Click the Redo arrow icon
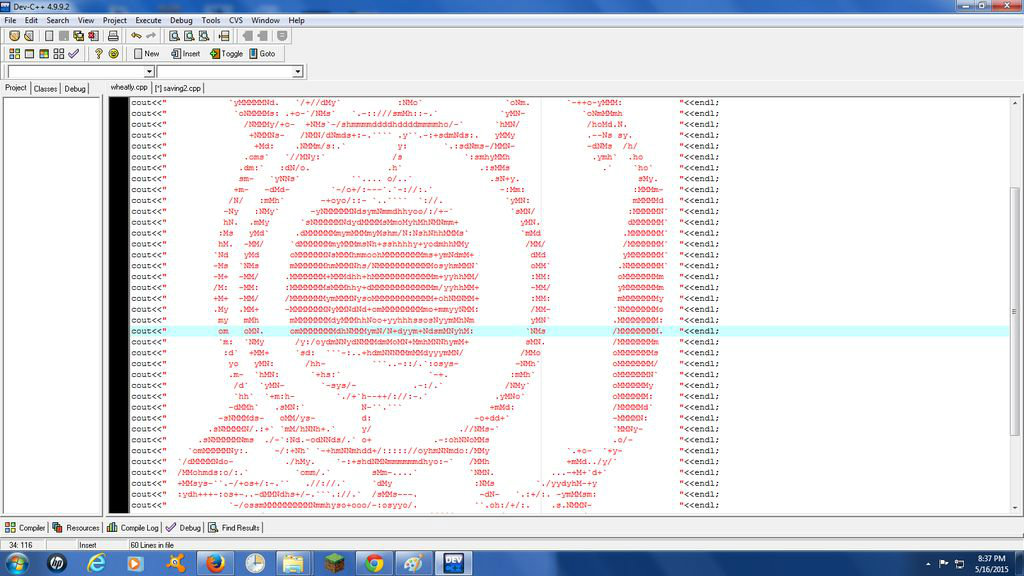The height and width of the screenshot is (576, 1024). coord(151,36)
